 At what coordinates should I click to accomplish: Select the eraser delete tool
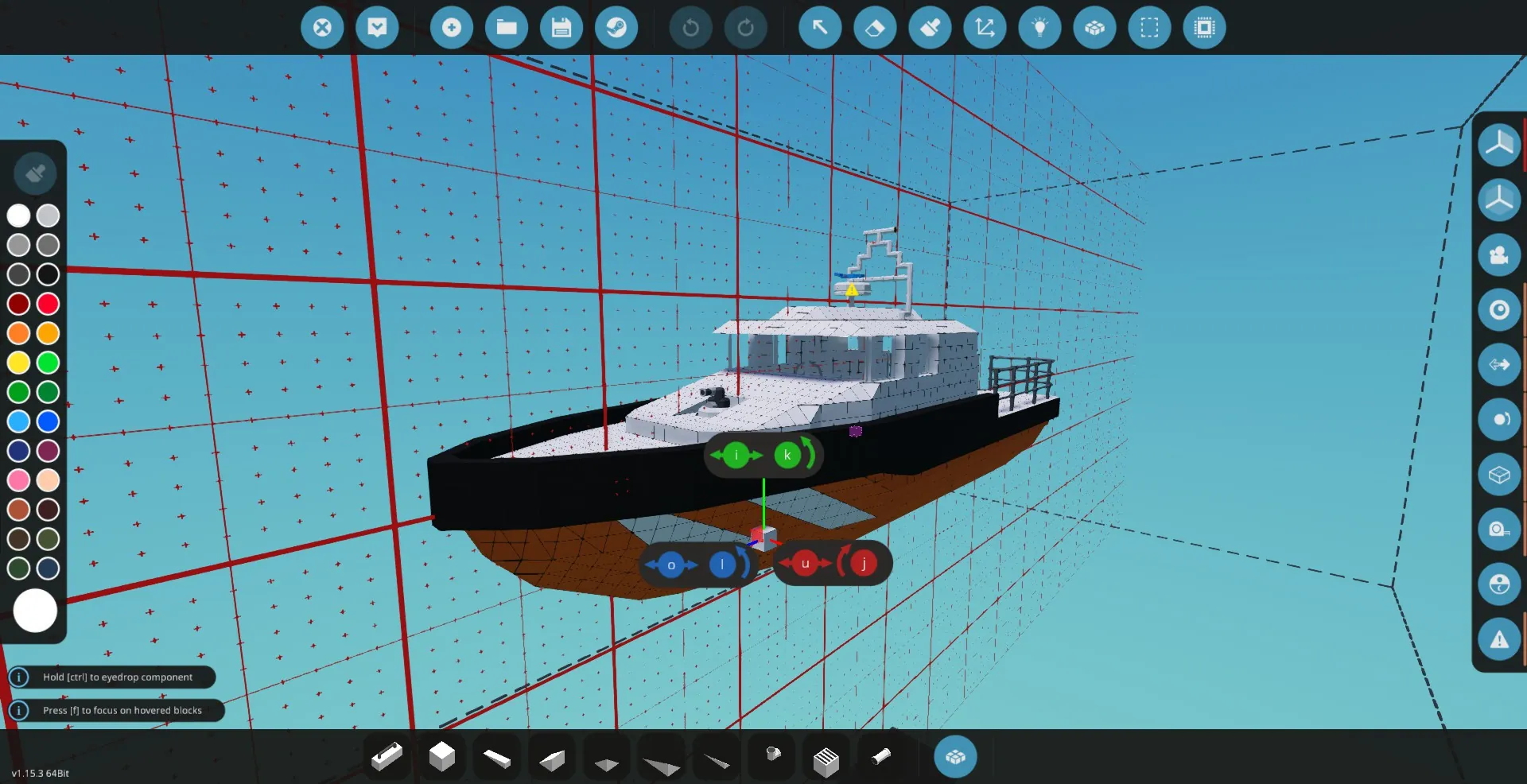(875, 28)
